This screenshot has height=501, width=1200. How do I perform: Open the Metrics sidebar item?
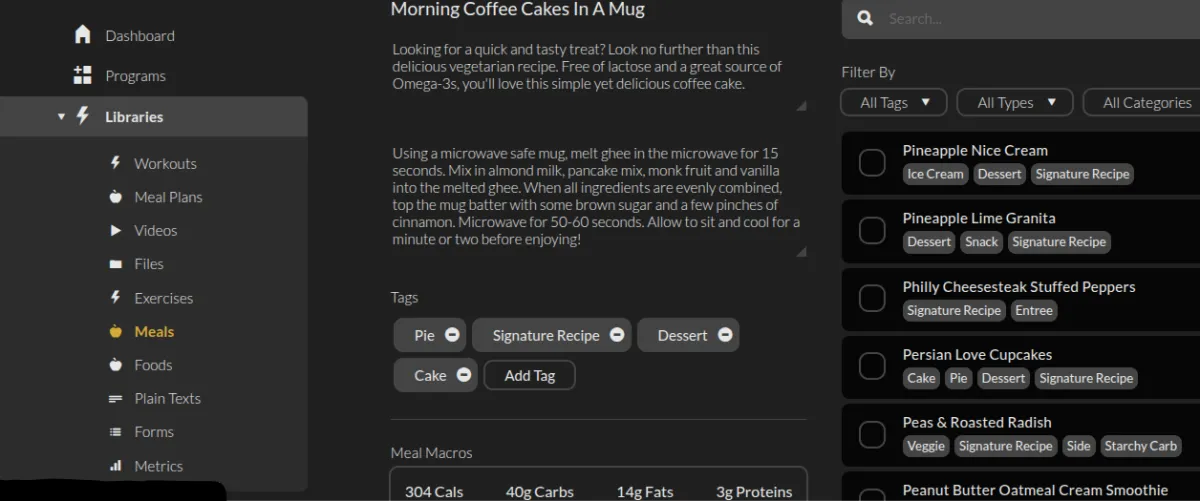coord(158,466)
